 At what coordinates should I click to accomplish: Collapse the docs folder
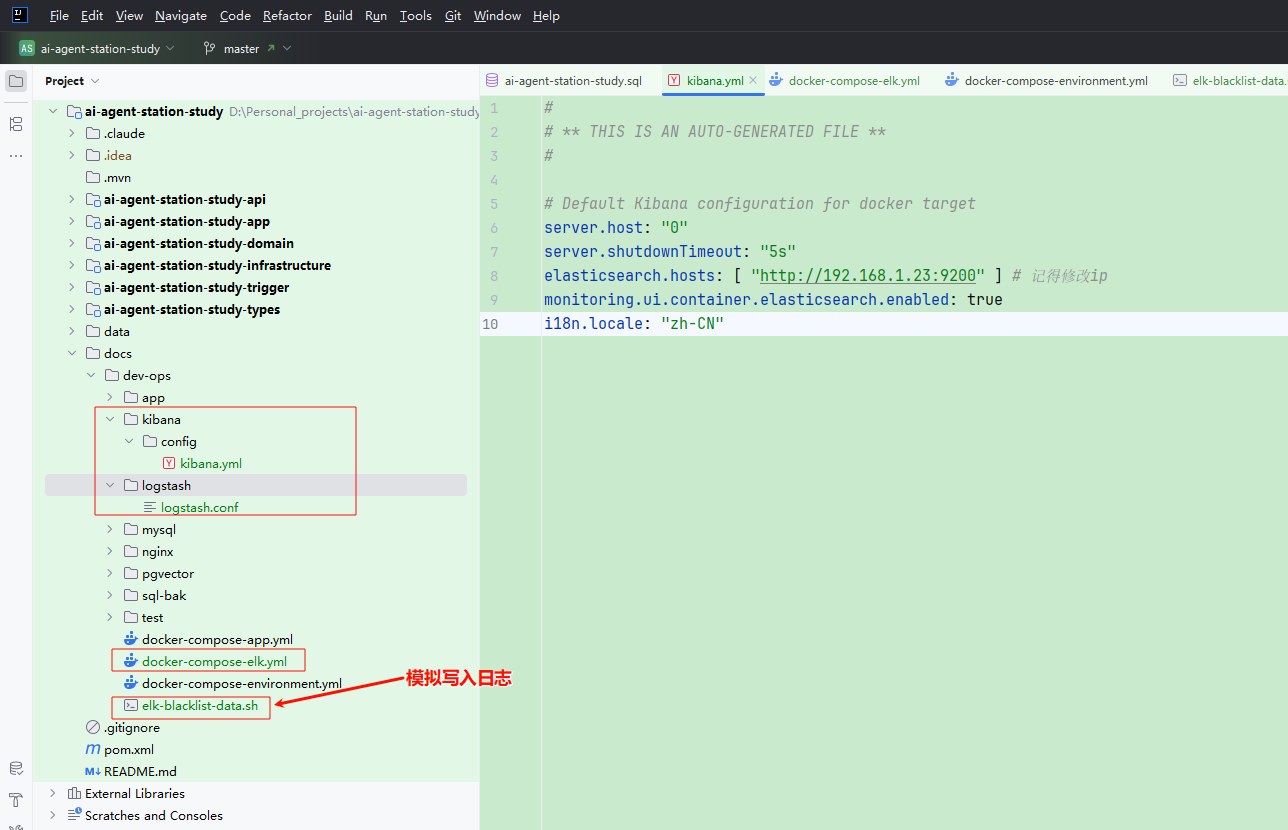click(72, 354)
